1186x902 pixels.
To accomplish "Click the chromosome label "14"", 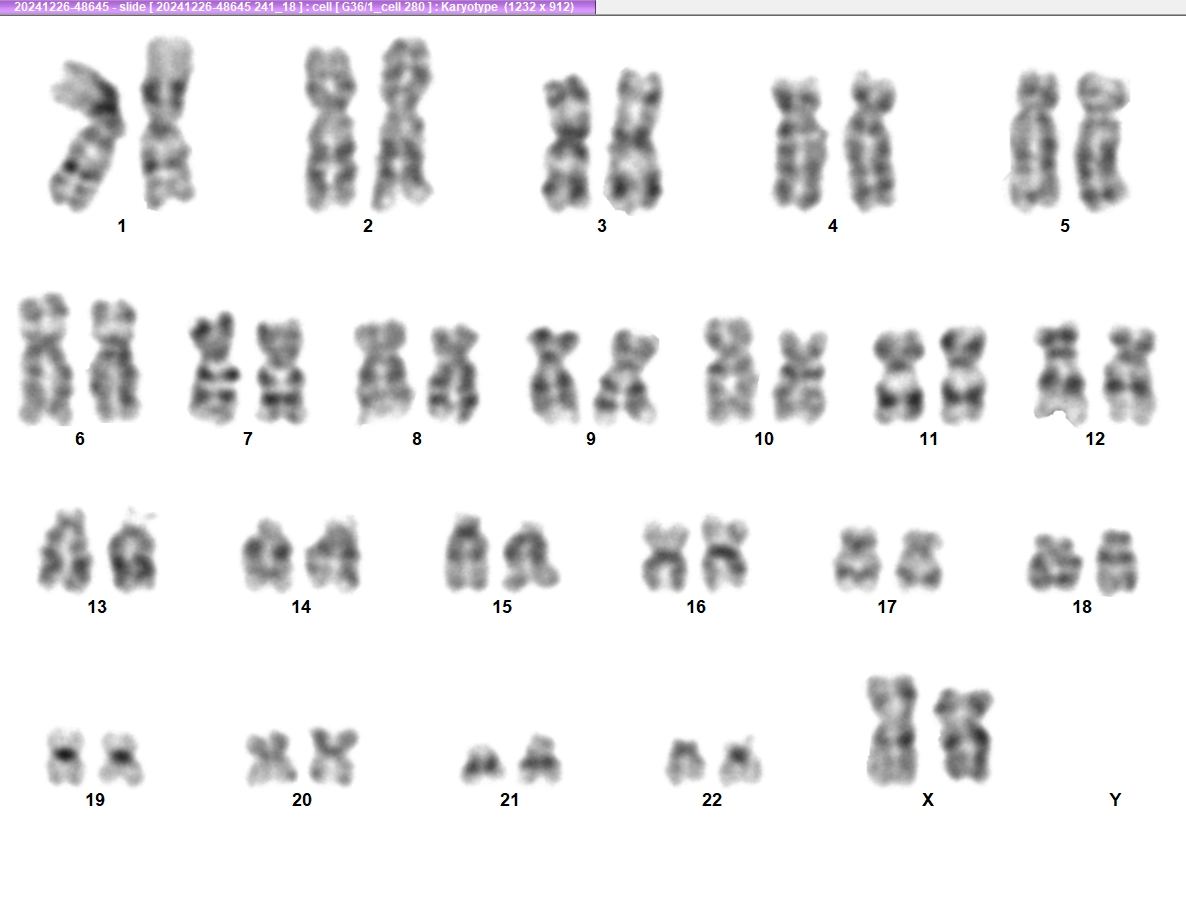I will pyautogui.click(x=301, y=606).
